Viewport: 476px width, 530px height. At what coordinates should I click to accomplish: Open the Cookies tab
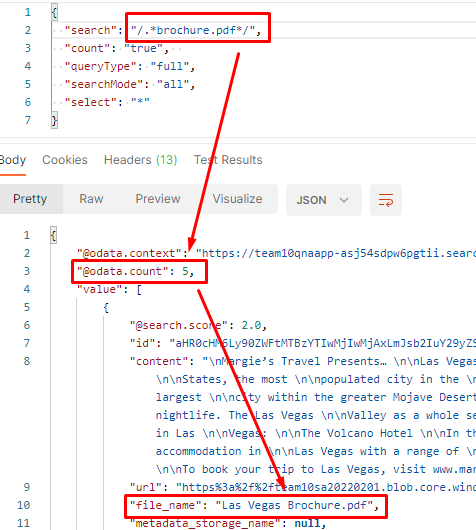click(x=65, y=160)
